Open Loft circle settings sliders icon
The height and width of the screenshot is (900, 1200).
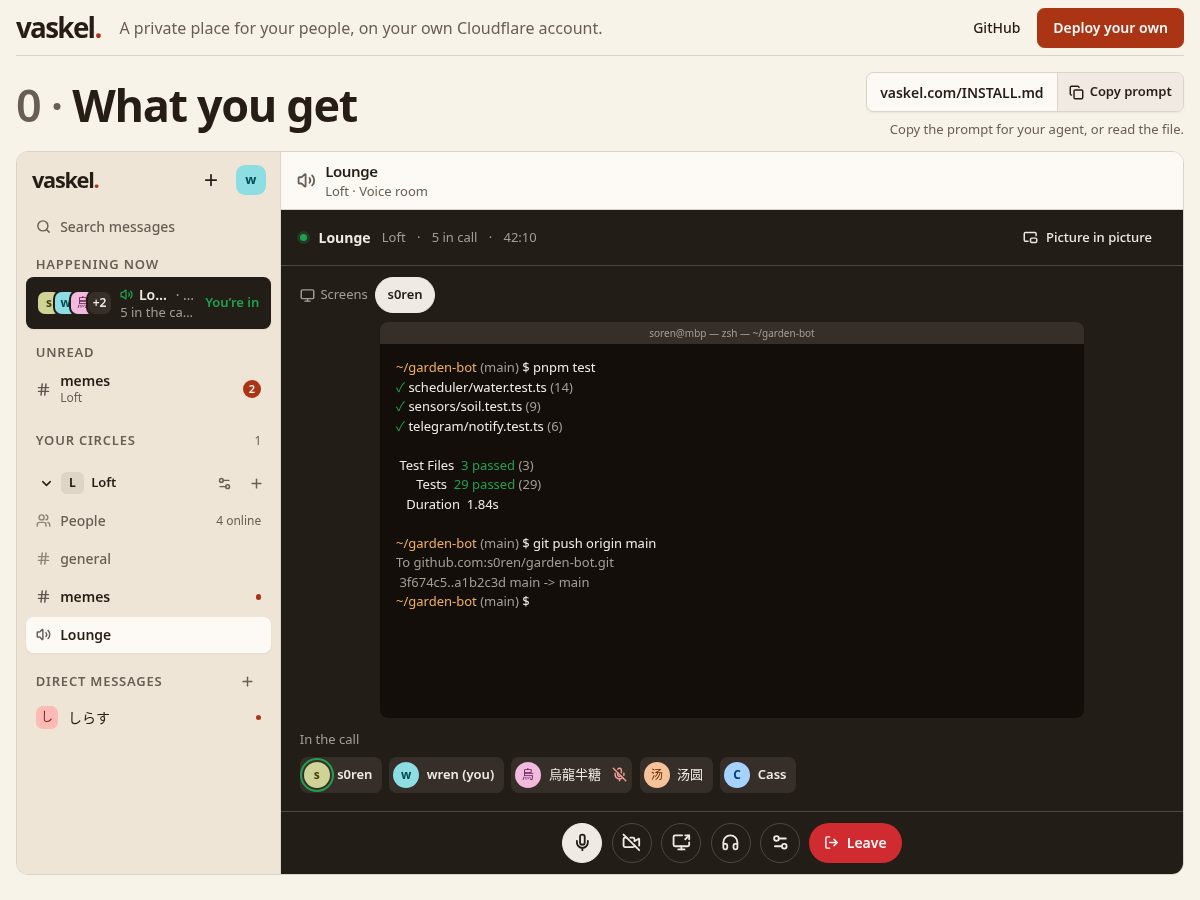[x=225, y=483]
